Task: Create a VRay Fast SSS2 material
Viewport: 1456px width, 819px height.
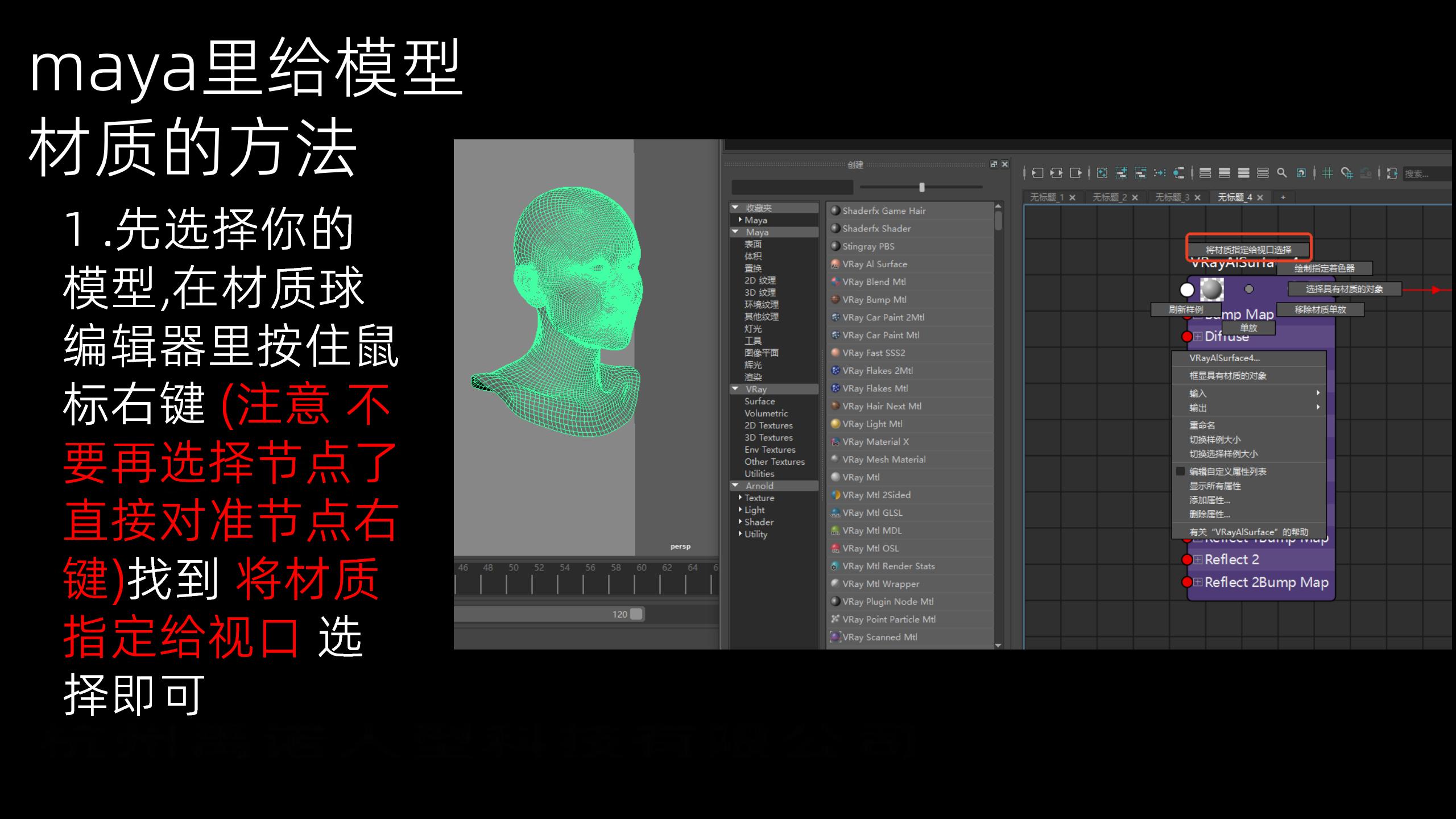Action: click(910, 353)
